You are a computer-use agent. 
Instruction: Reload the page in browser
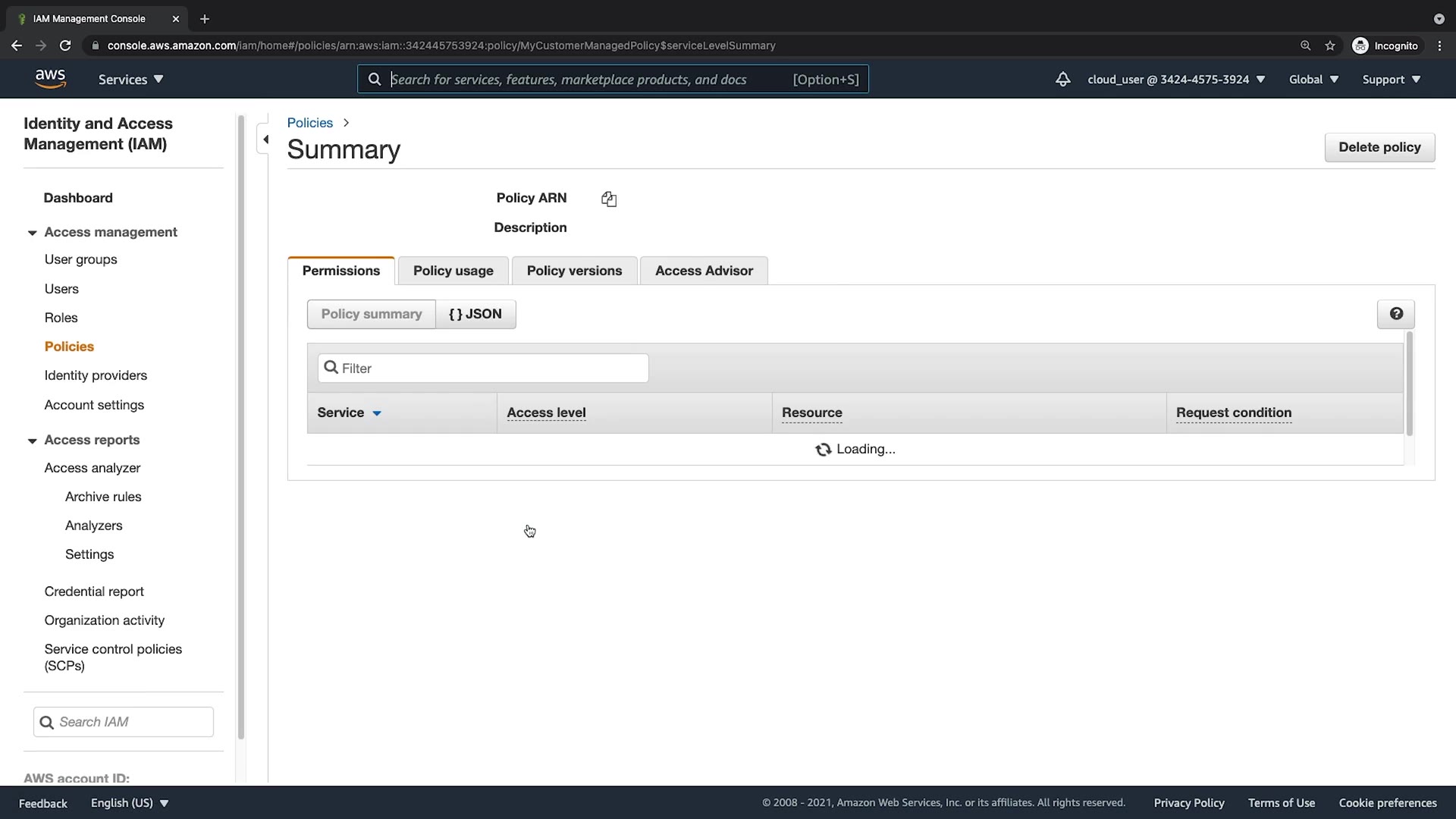(x=65, y=45)
